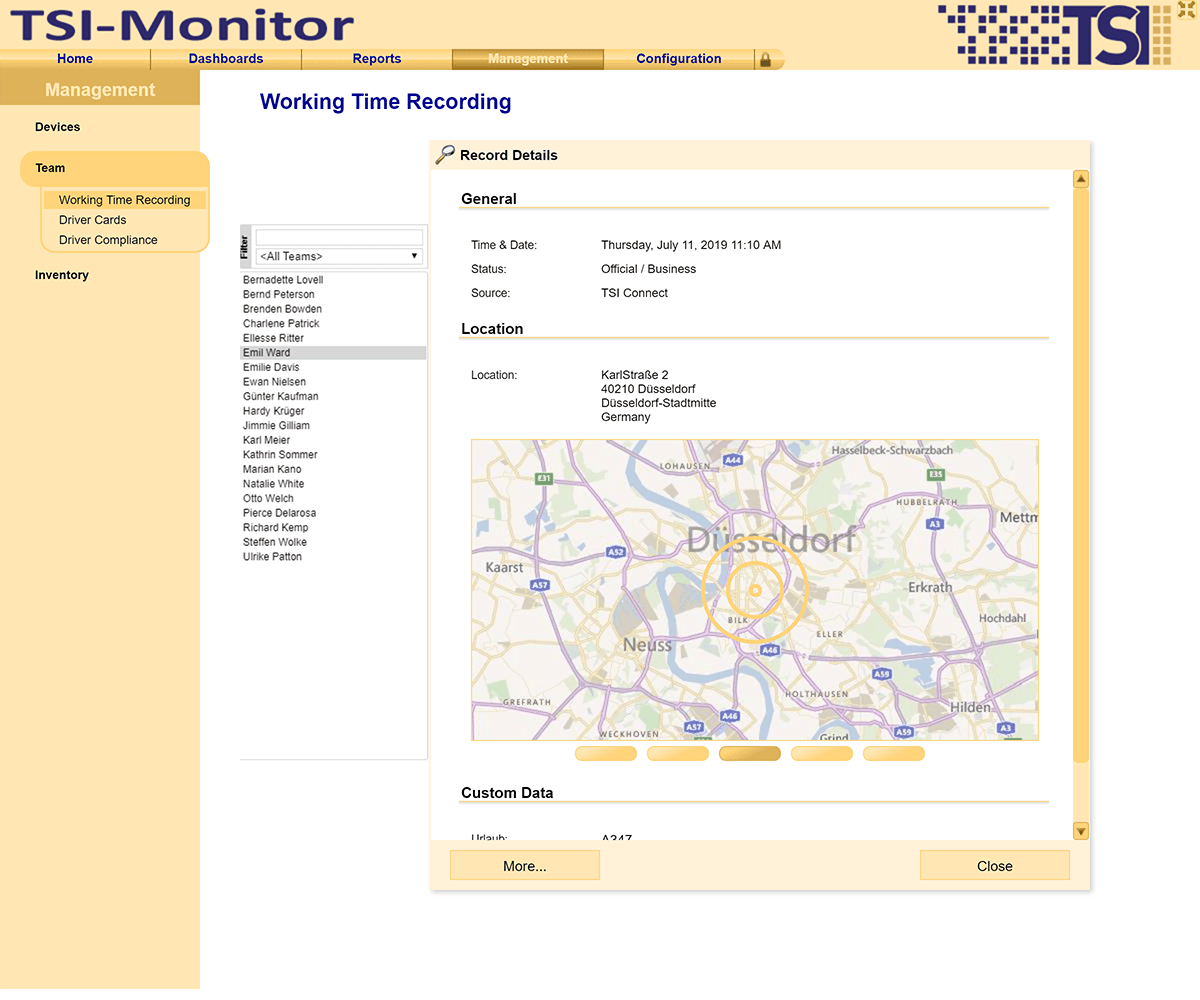Screen dimensions: 1200x1000
Task: Choose Richard Kemp from the list
Action: tap(334, 528)
